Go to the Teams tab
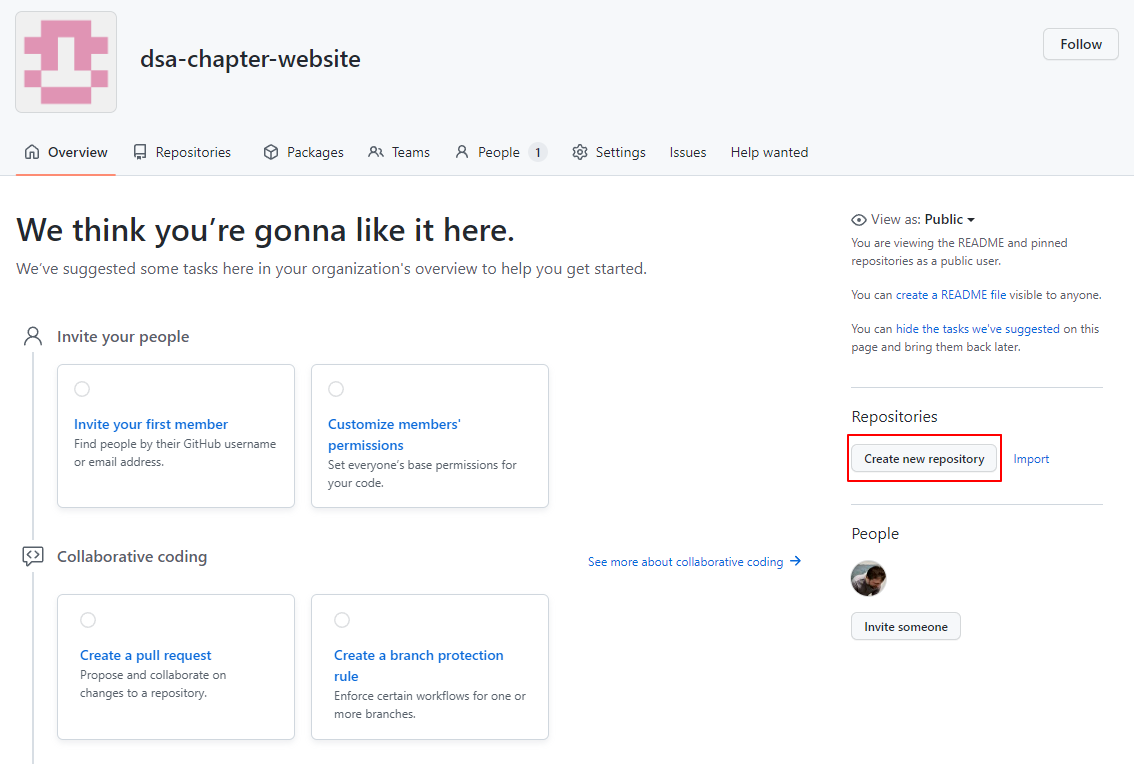Viewport: 1134px width, 764px height. click(x=399, y=152)
